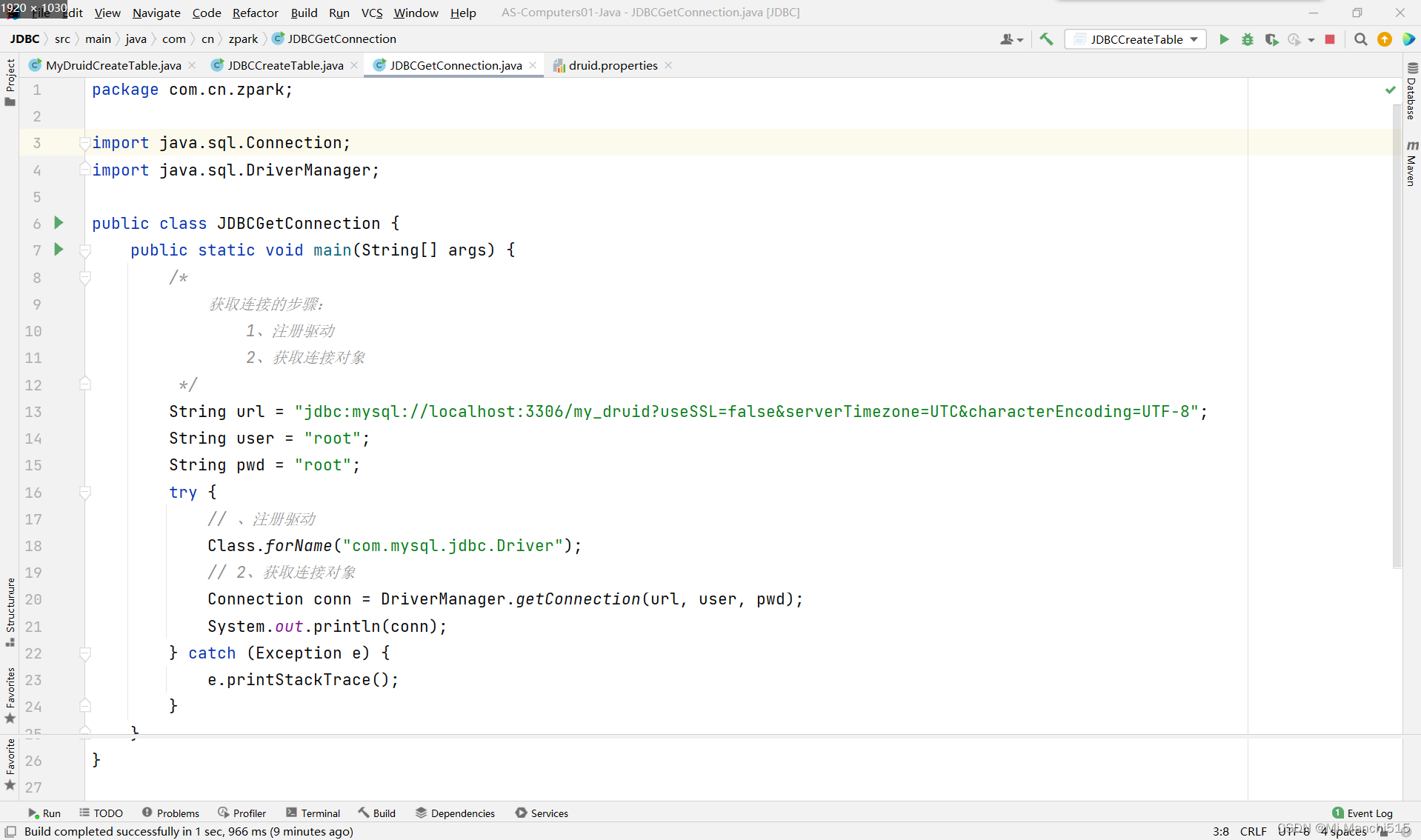Stop the running process
This screenshot has width=1421, height=840.
[x=1330, y=39]
